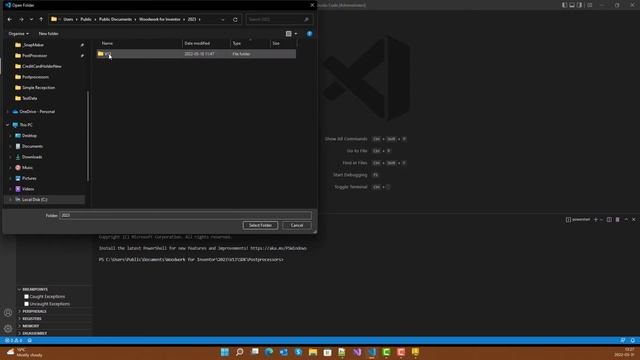Open VS Code Manage gear icon

coord(8,329)
